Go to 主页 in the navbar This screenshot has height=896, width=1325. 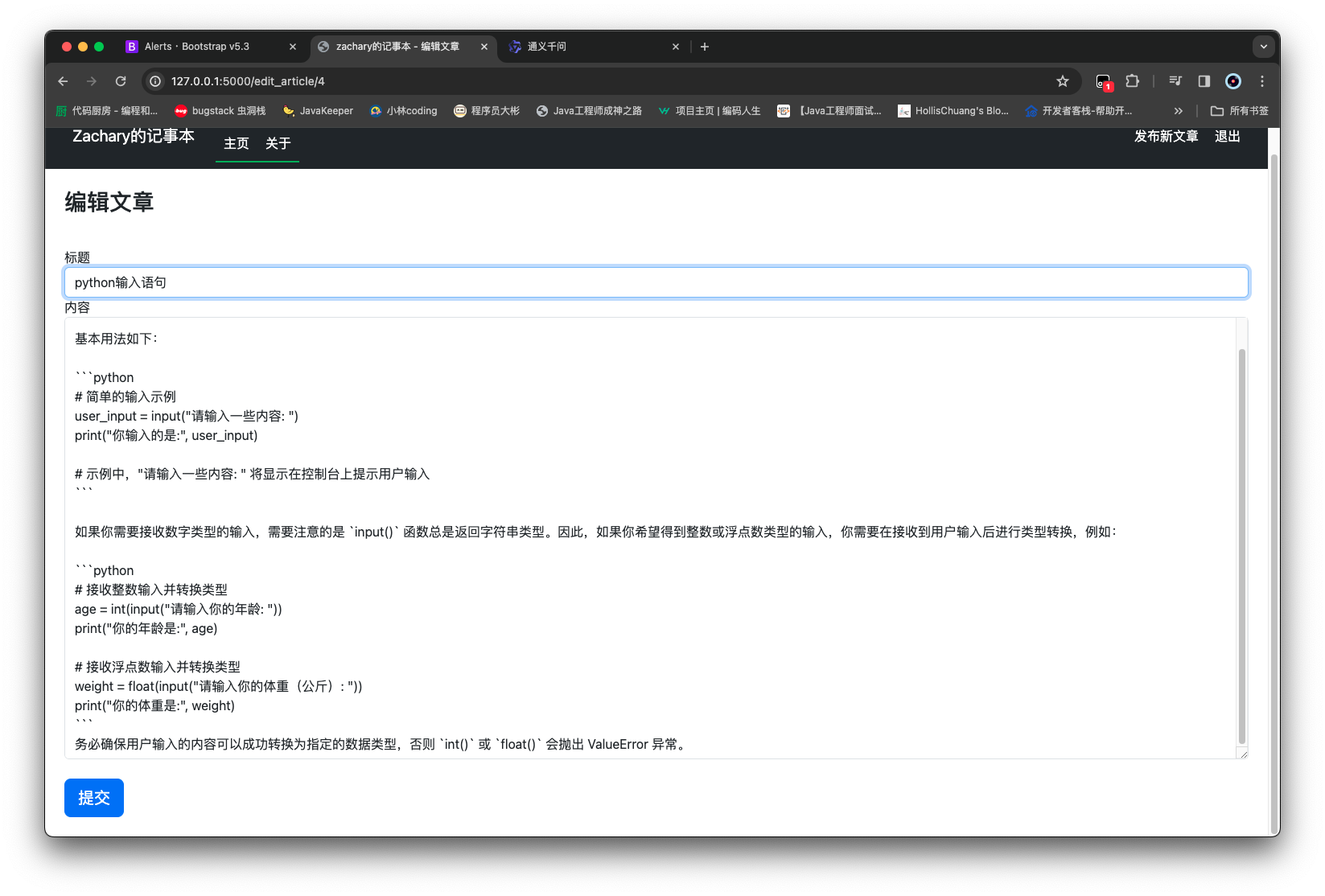(x=237, y=143)
